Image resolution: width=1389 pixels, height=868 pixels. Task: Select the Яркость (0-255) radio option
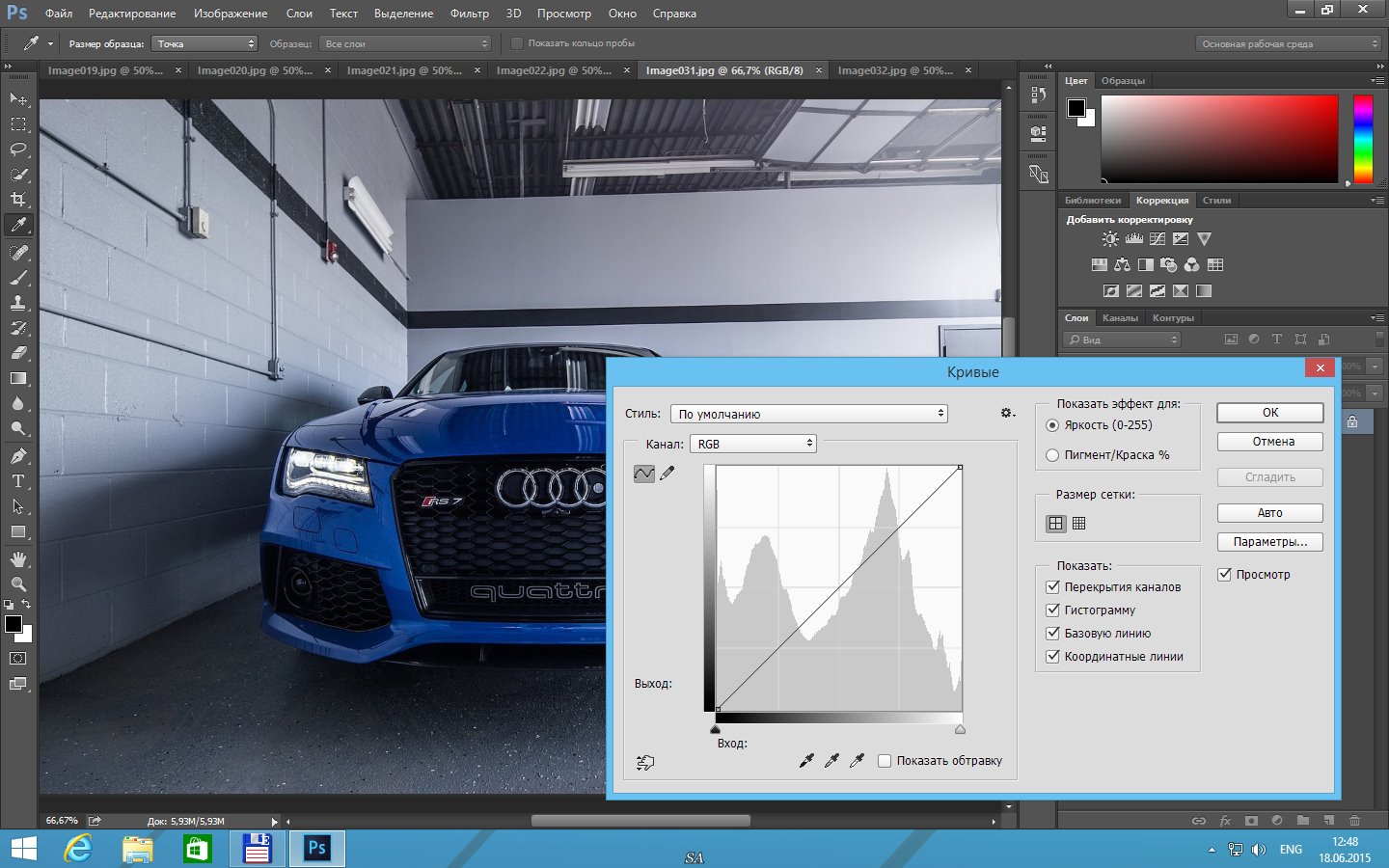pos(1100,425)
